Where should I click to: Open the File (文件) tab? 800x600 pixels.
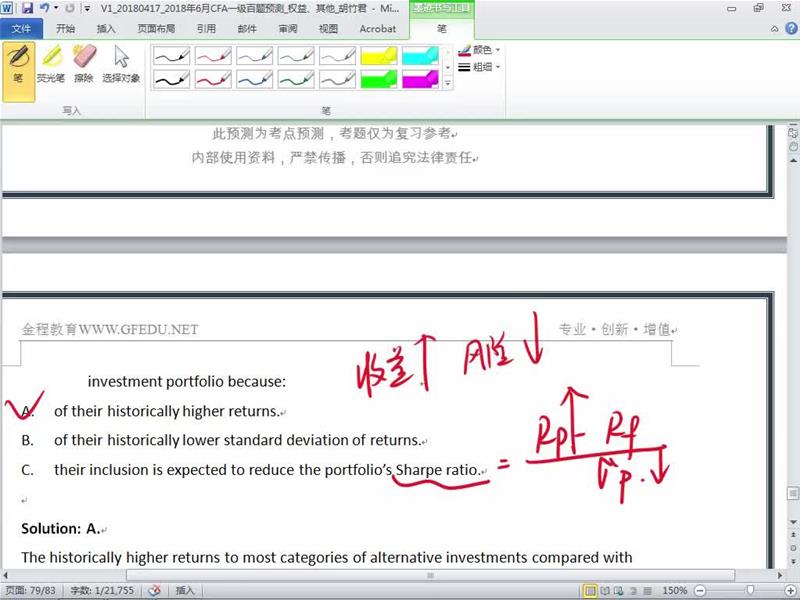click(x=22, y=29)
